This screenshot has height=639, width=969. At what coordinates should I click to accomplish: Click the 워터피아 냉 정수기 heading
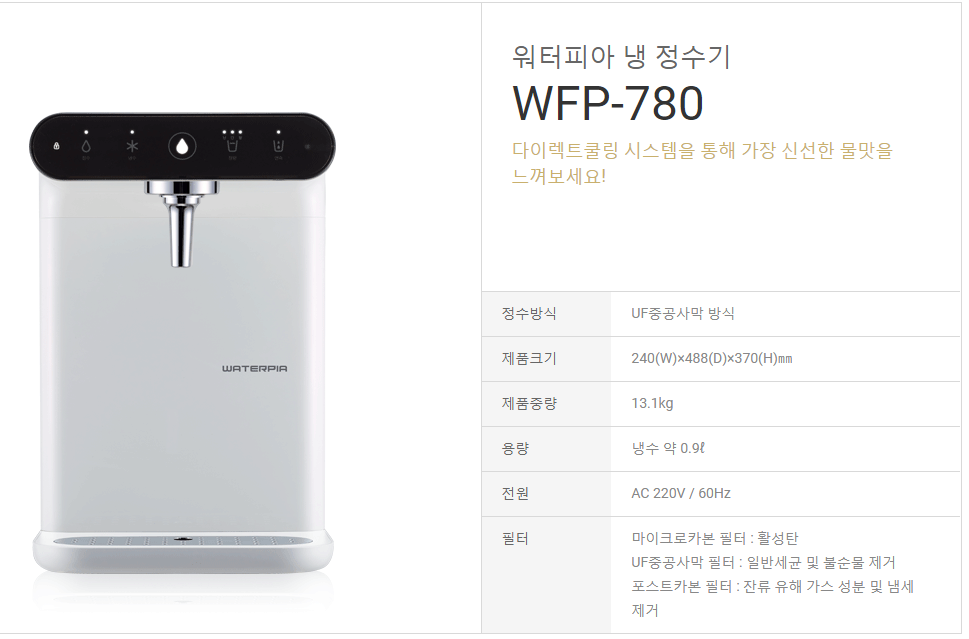(622, 57)
